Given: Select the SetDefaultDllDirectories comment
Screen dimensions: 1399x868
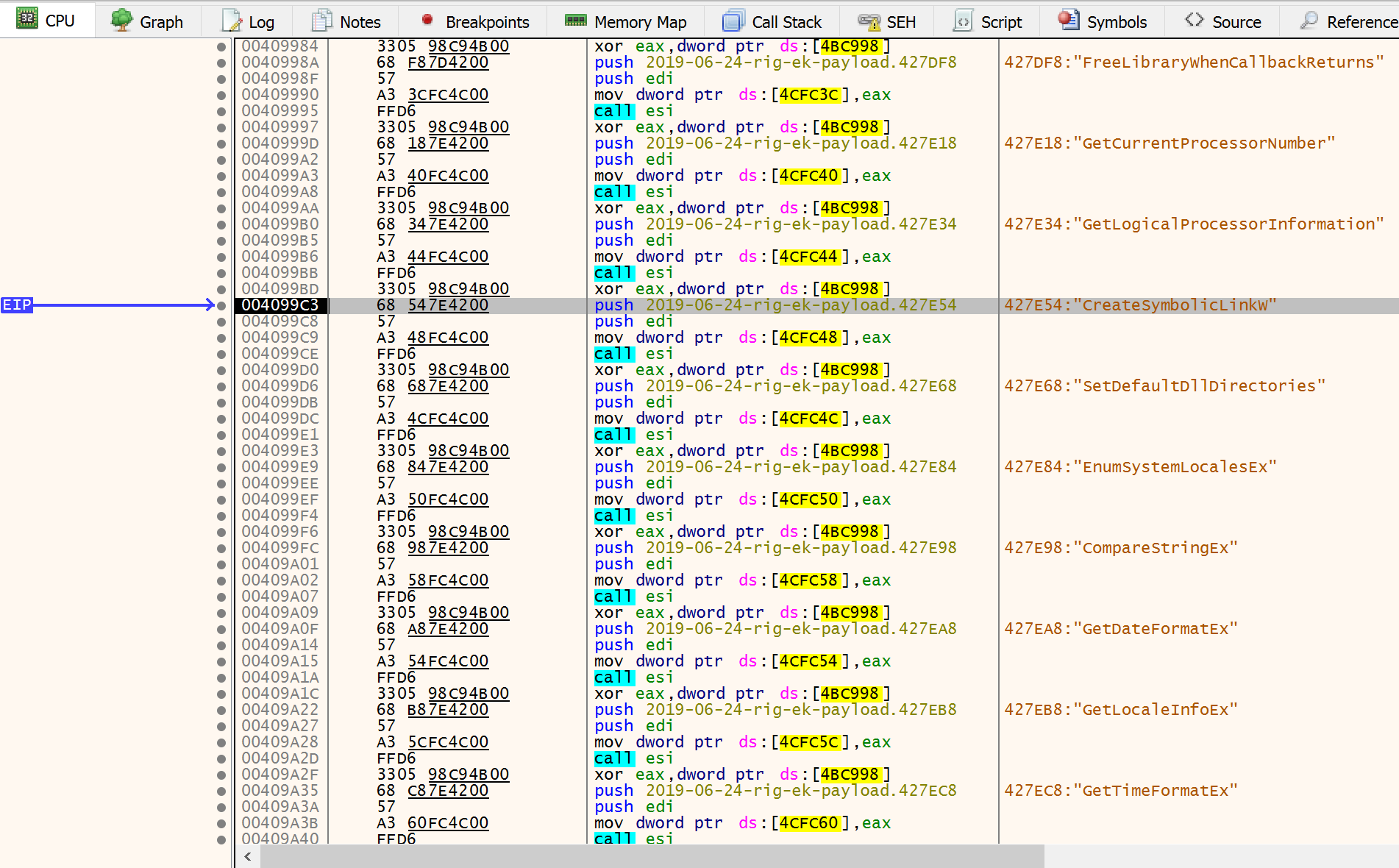Looking at the screenshot, I should point(1164,386).
